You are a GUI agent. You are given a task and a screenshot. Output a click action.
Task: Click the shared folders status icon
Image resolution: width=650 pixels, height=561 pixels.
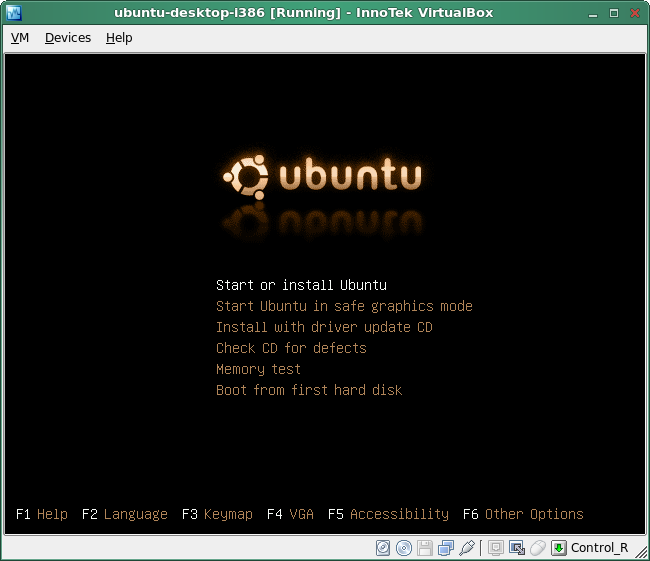click(516, 547)
